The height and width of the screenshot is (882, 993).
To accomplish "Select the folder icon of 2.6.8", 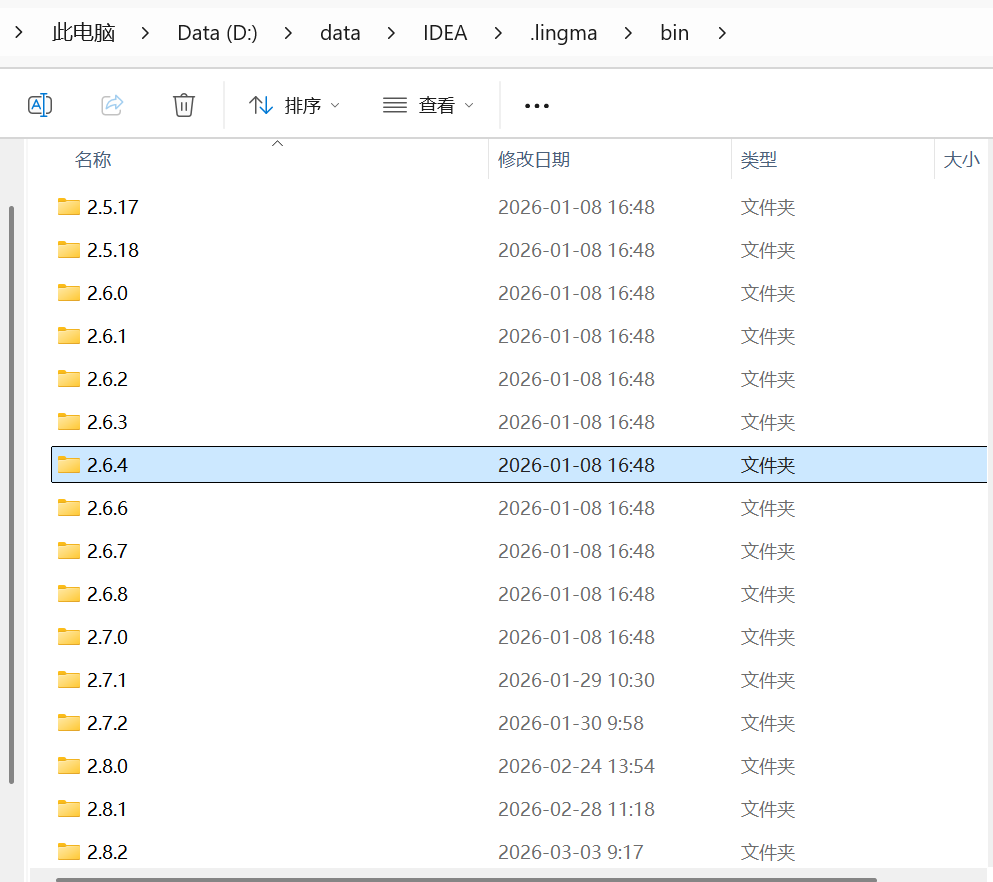I will [68, 595].
